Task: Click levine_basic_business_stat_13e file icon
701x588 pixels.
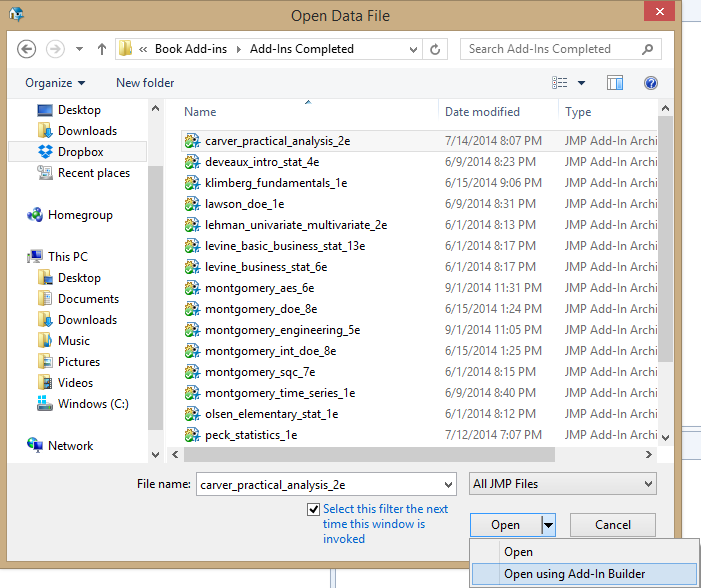Action: point(192,246)
